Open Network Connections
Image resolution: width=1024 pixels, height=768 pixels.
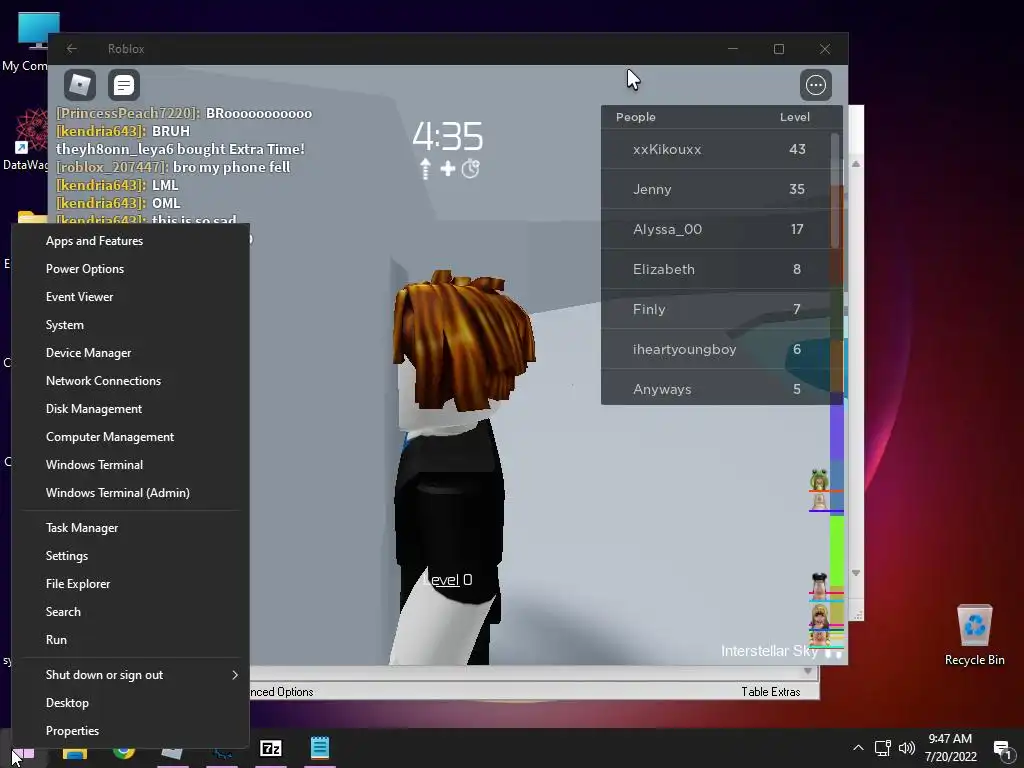[x=131, y=381]
